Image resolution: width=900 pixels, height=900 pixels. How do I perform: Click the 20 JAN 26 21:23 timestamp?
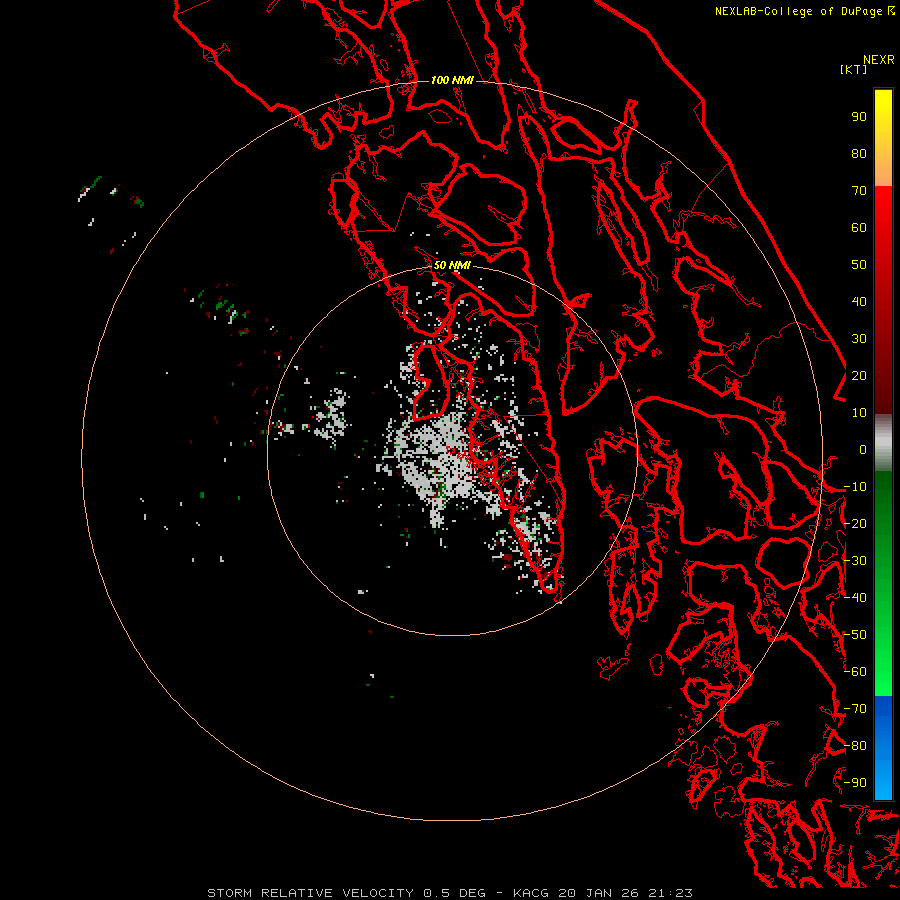click(626, 893)
